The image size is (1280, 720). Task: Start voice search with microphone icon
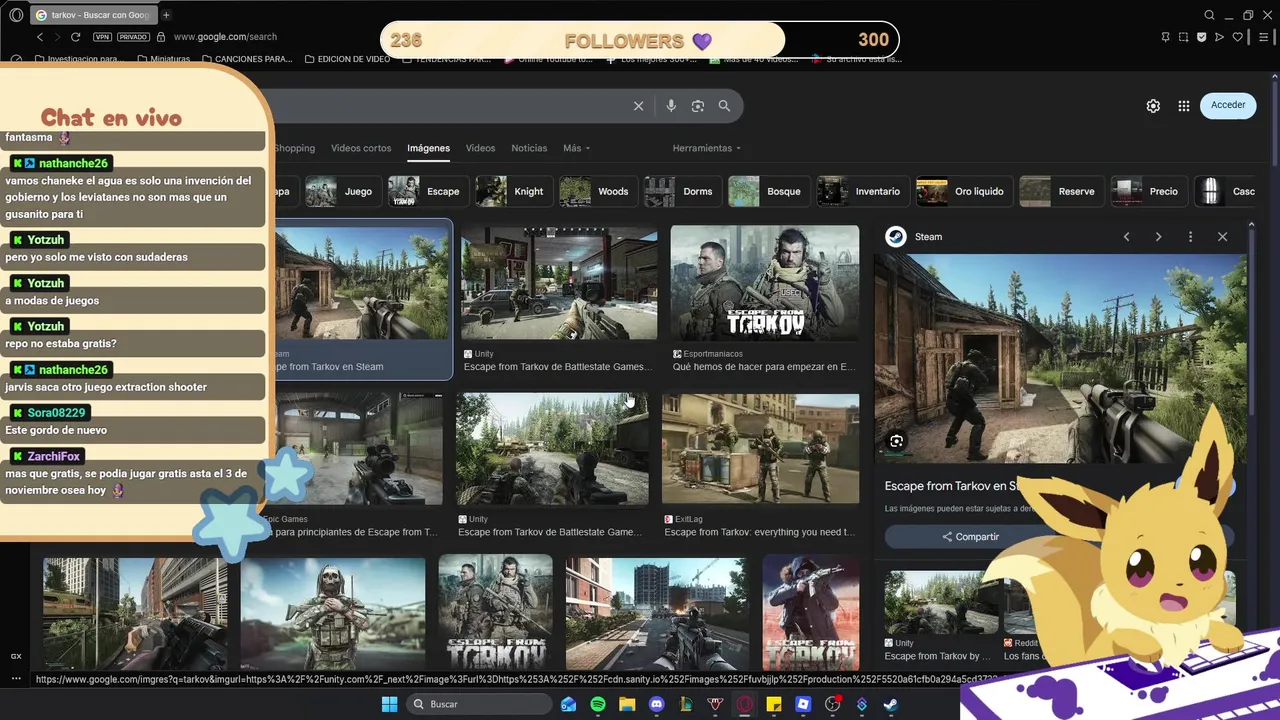click(671, 106)
